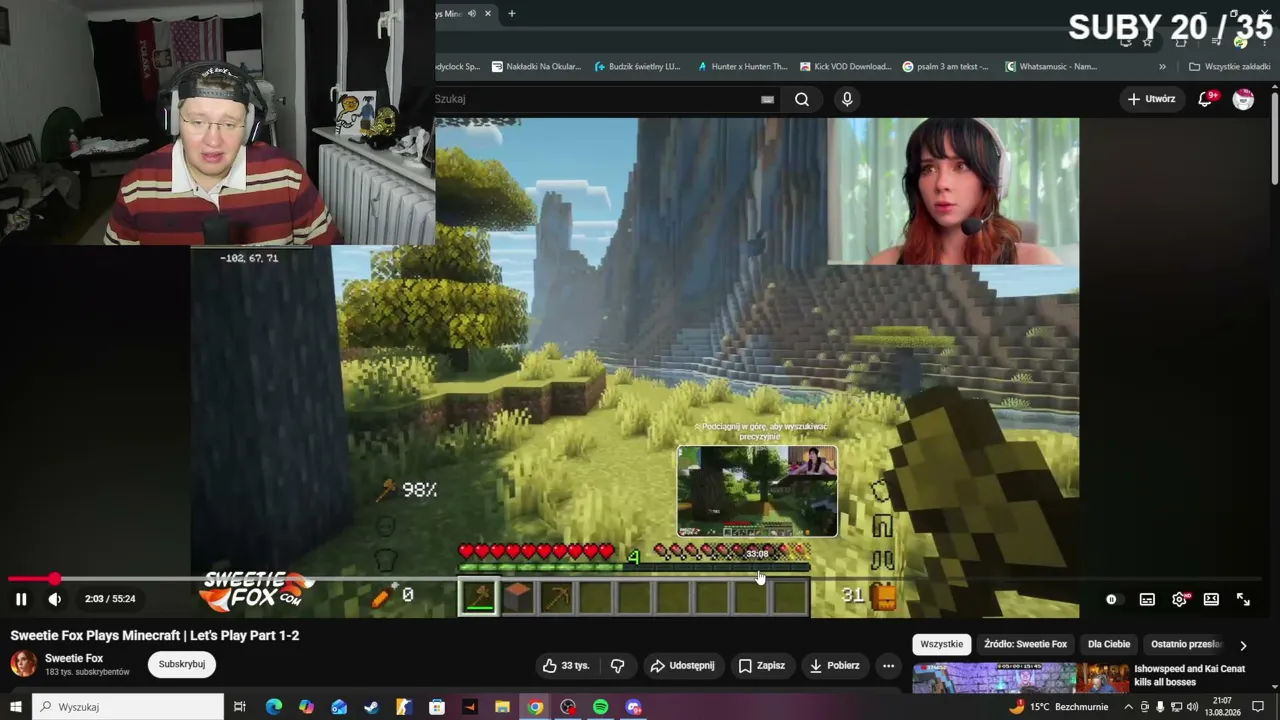The width and height of the screenshot is (1280, 720).
Task: Select the Źródło: Sweetie Fox chip
Action: coord(1025,645)
